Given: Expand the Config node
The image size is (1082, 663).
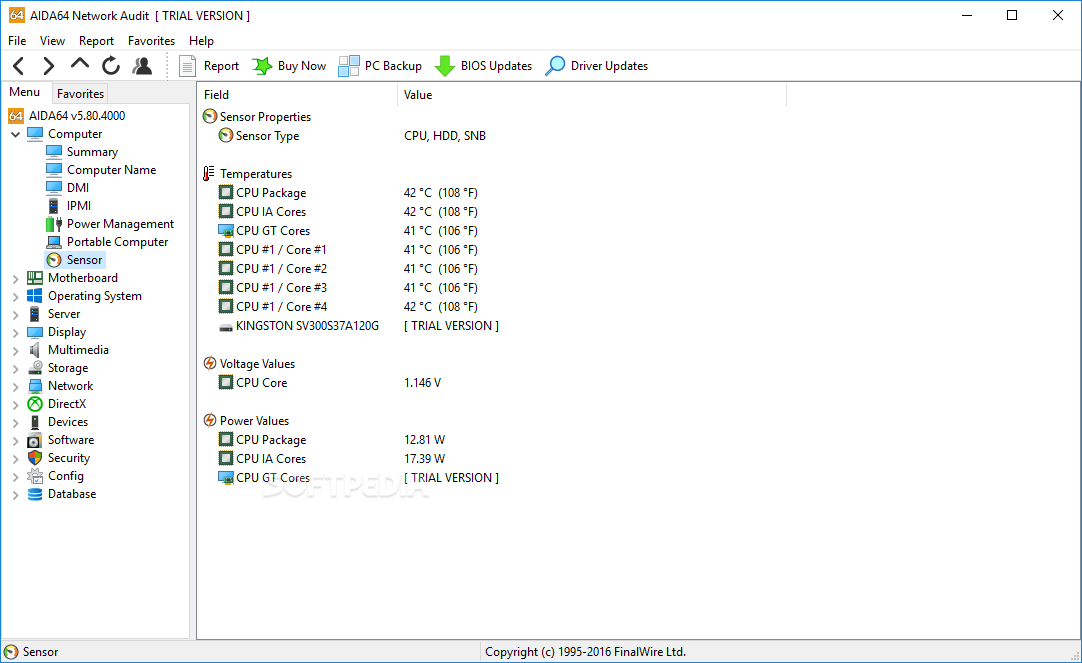Looking at the screenshot, I should (15, 477).
